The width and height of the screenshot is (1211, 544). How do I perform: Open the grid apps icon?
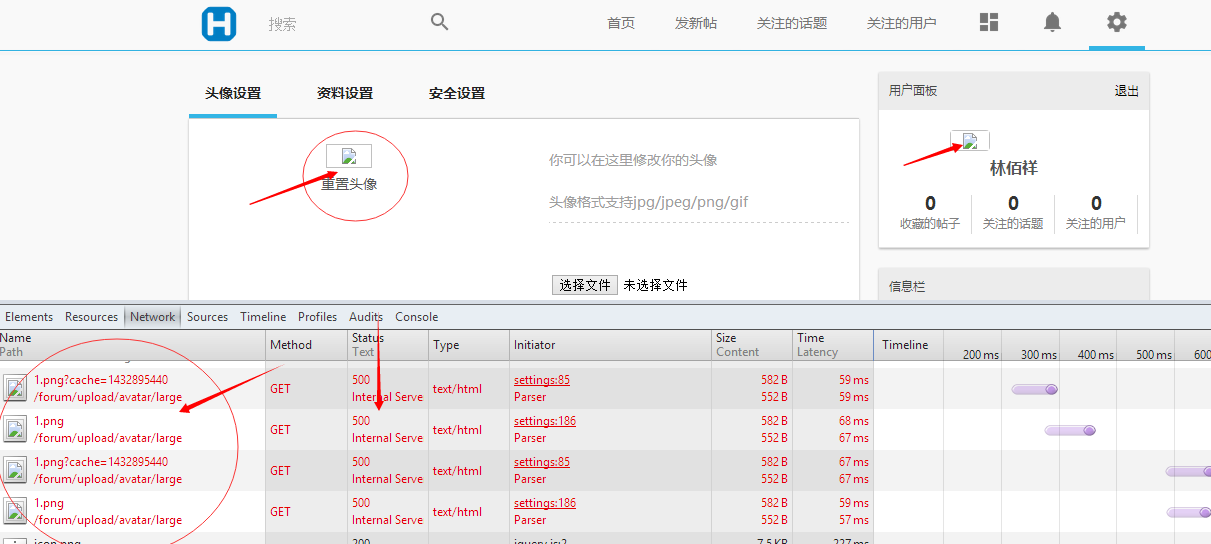(989, 22)
